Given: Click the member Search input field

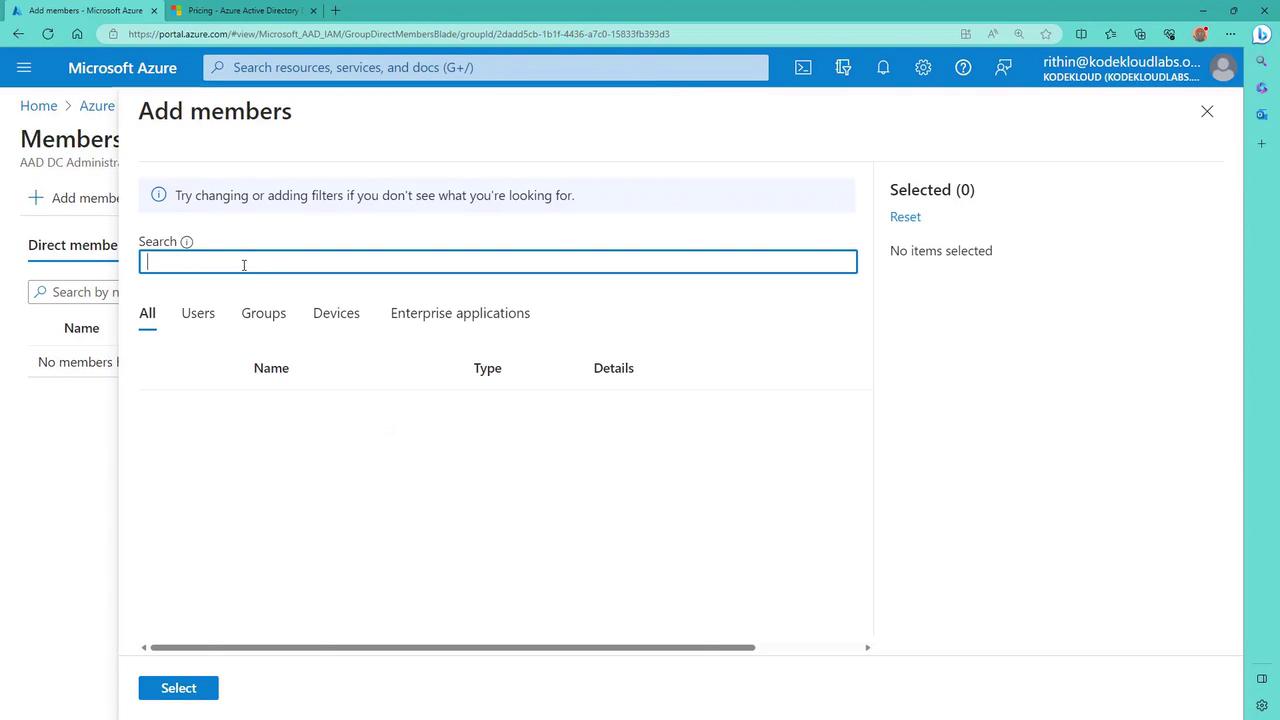Looking at the screenshot, I should (497, 262).
